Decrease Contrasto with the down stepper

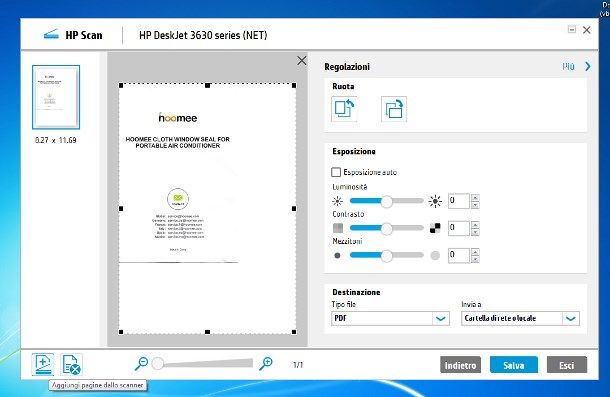click(x=475, y=232)
